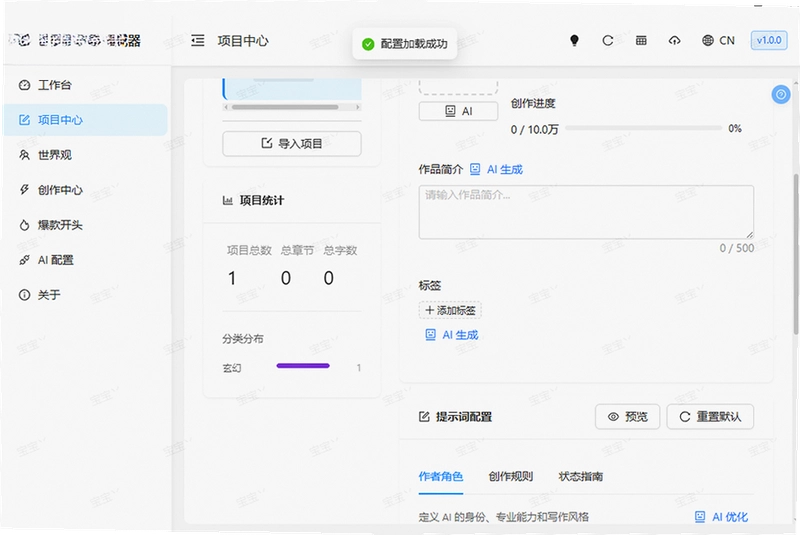Click the AI button under cover

point(458,111)
